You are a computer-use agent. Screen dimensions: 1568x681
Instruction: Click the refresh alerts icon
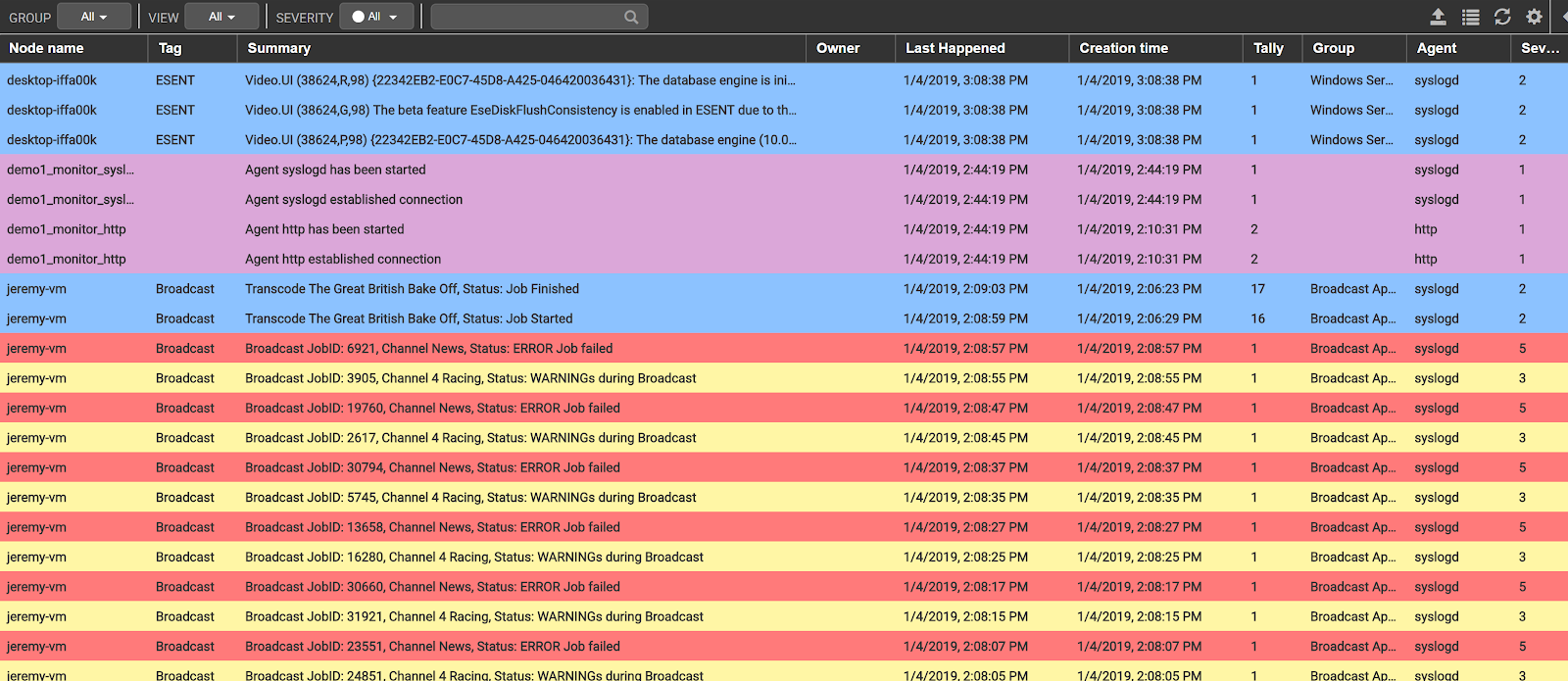tap(1502, 17)
